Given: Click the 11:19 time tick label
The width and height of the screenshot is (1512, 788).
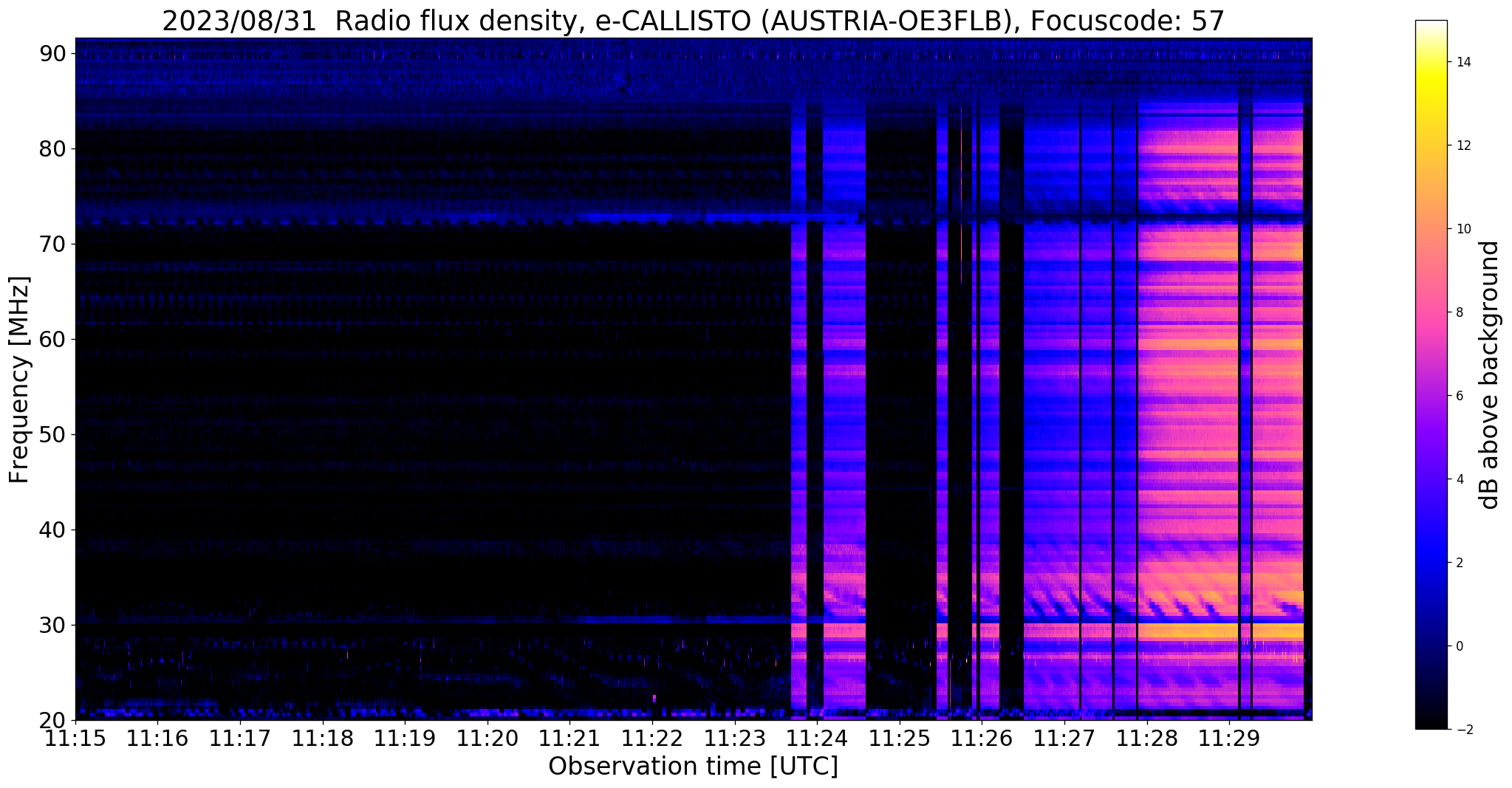Looking at the screenshot, I should (405, 739).
